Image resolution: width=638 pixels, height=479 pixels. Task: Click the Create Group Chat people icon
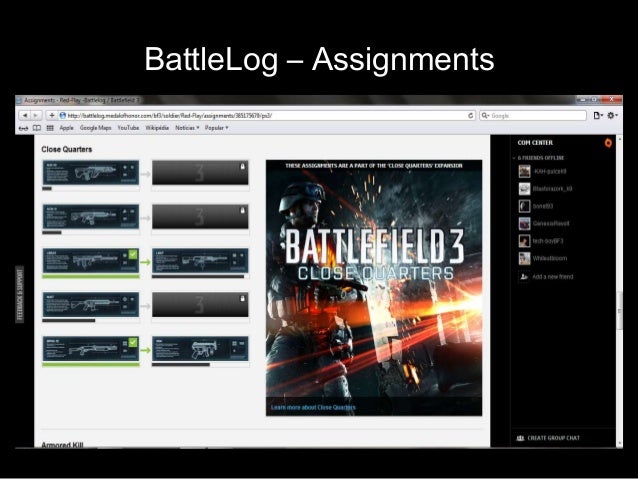[520, 438]
